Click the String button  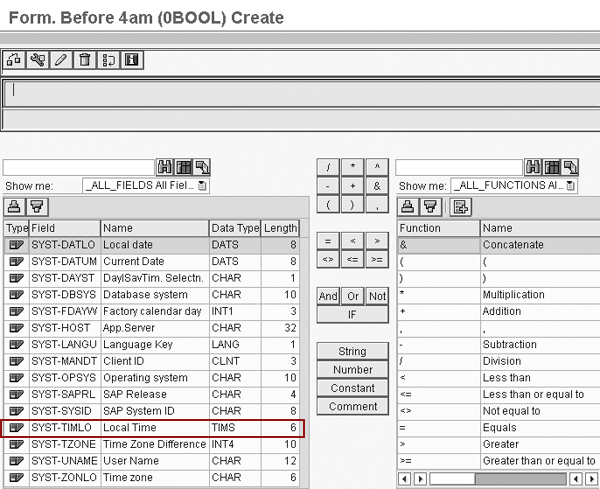tap(352, 352)
